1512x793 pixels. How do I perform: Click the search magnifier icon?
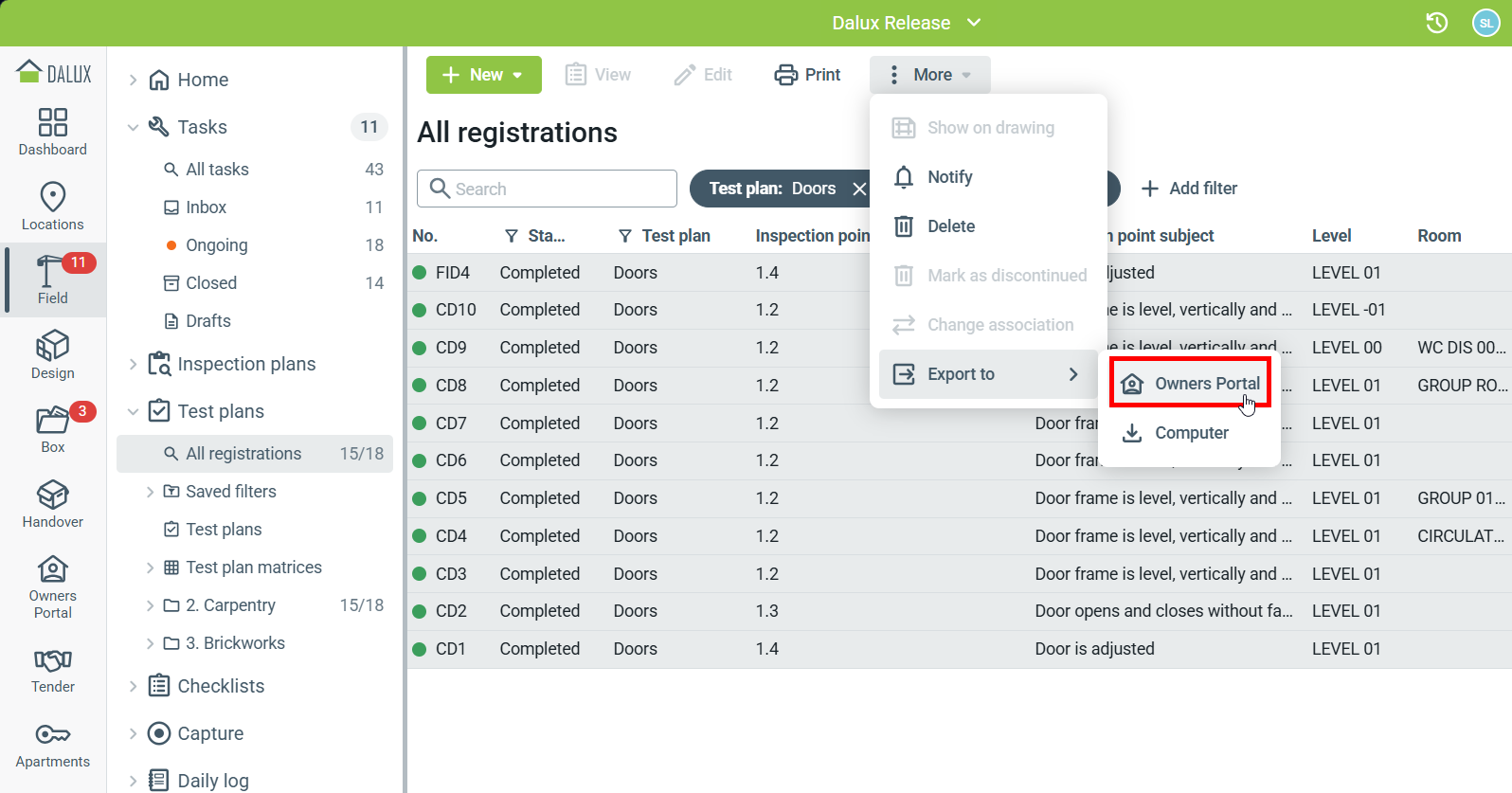pyautogui.click(x=440, y=189)
